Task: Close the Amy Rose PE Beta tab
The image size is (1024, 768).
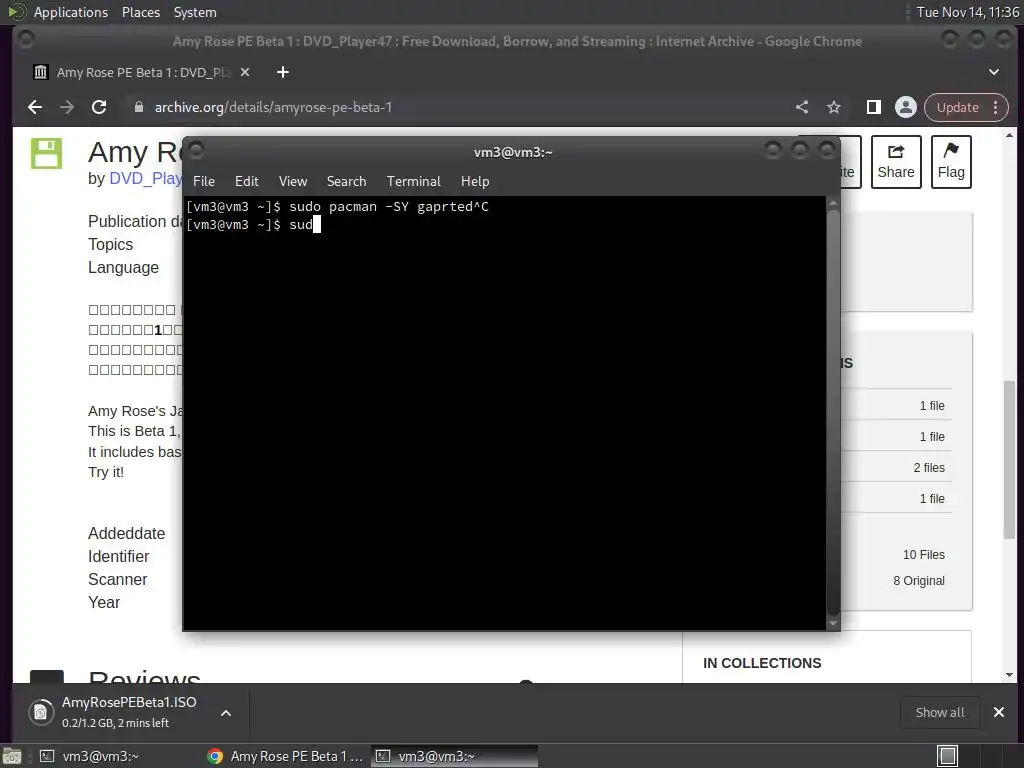Action: coord(245,72)
